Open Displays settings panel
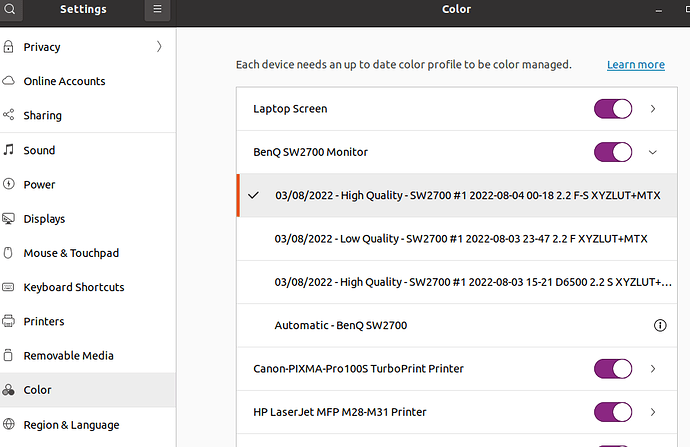This screenshot has height=447, width=690. 88,219
